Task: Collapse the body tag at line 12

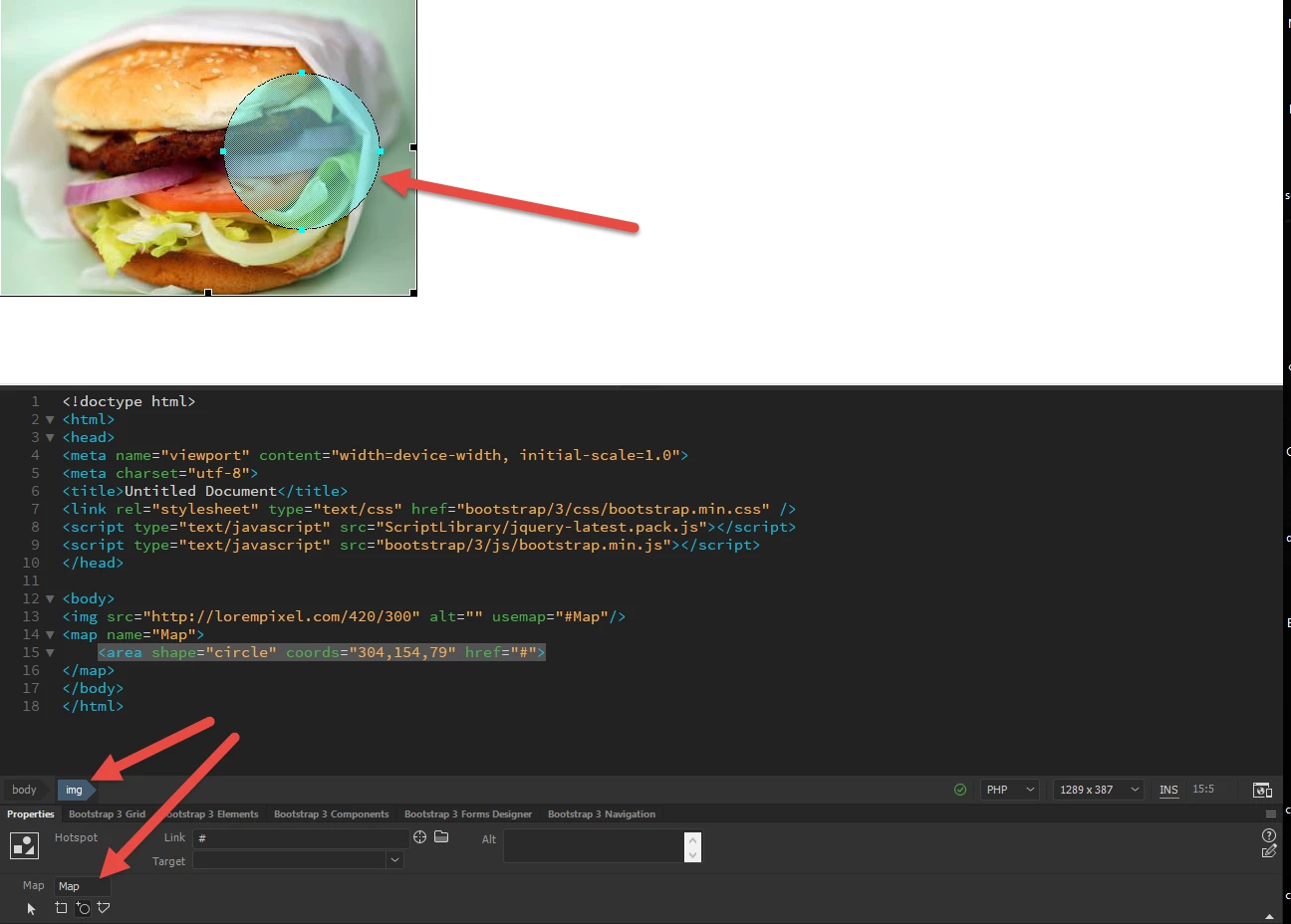Action: coord(50,598)
